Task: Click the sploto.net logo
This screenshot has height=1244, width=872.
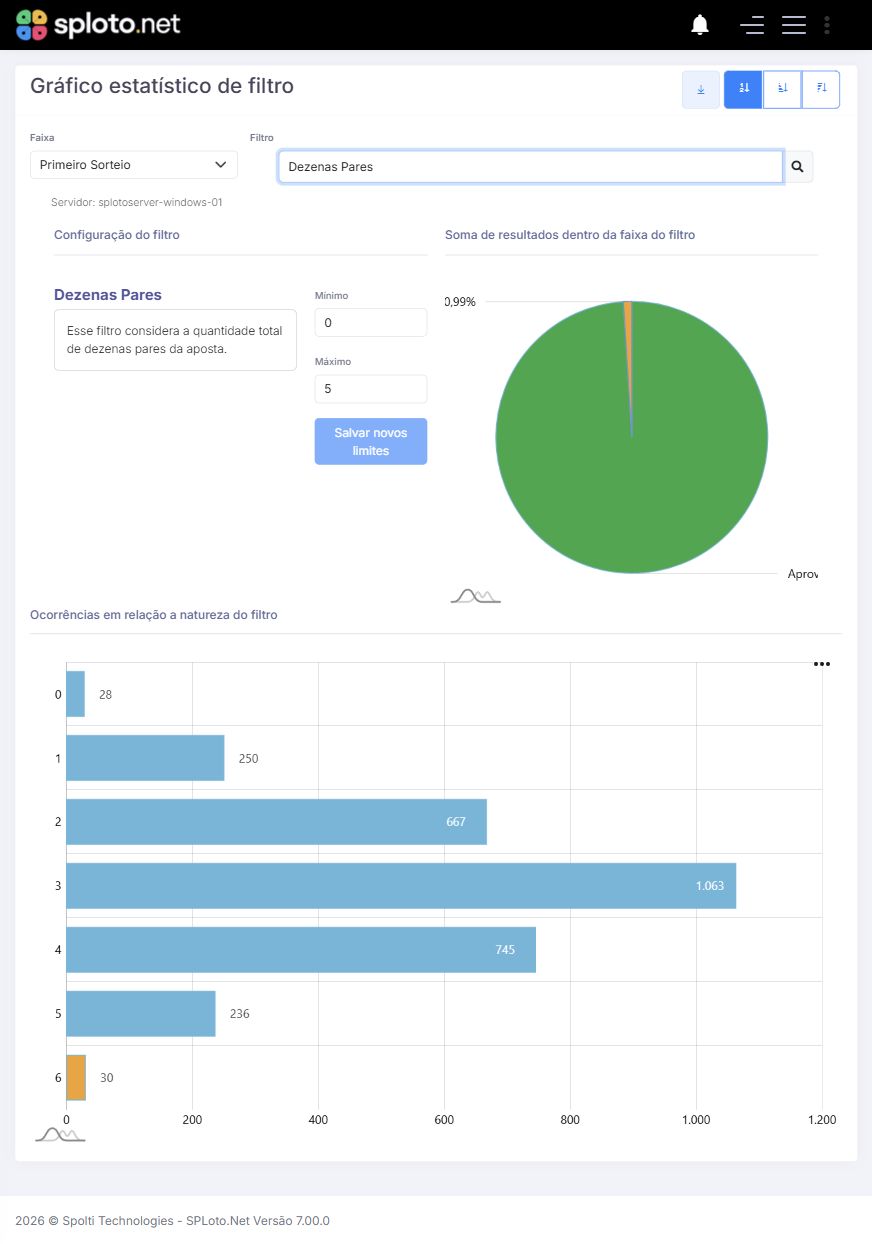Action: [x=98, y=25]
